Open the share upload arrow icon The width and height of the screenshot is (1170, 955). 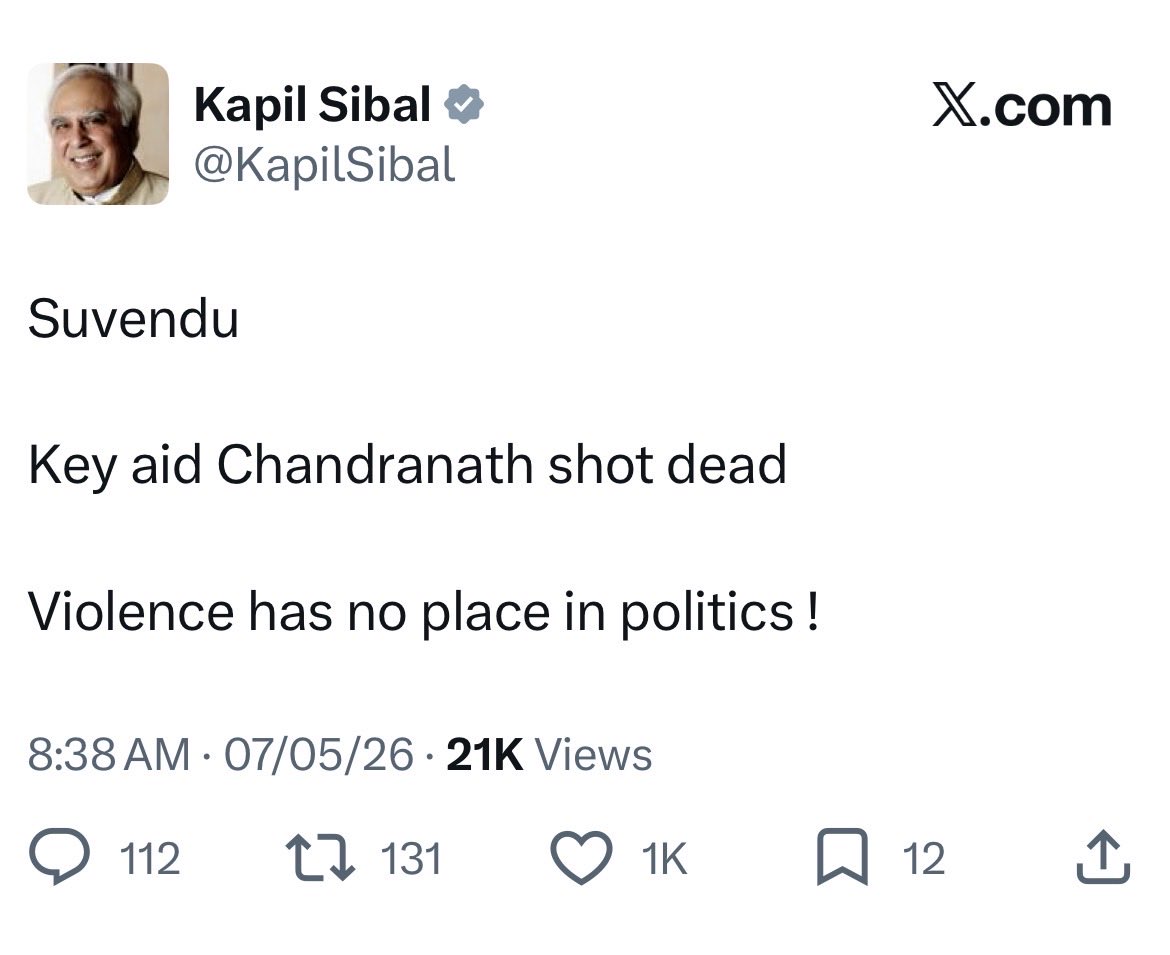tap(1103, 857)
